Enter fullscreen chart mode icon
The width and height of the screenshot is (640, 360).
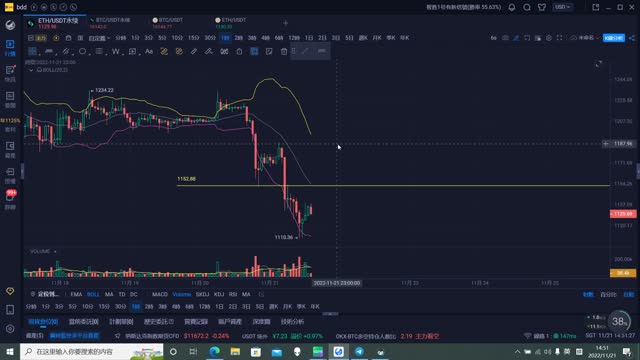pyautogui.click(x=560, y=38)
